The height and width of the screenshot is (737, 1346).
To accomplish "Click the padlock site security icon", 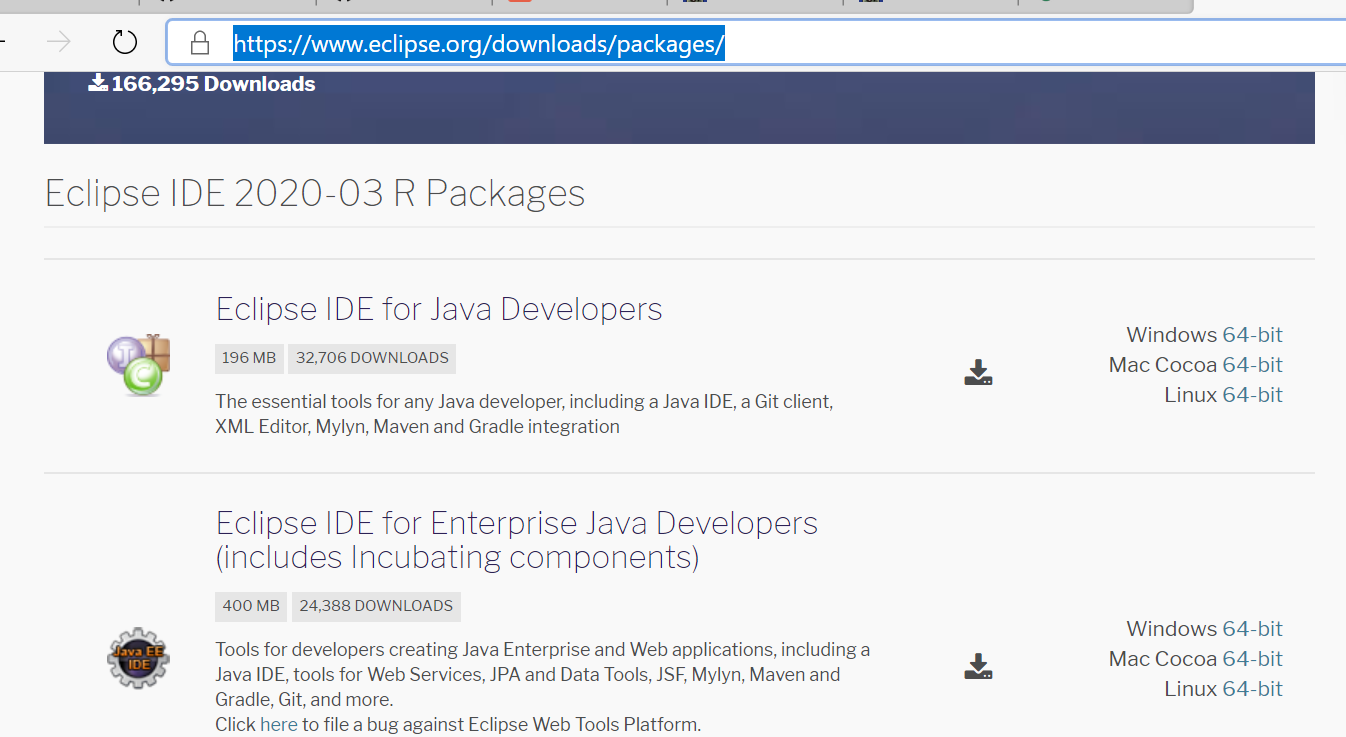I will pyautogui.click(x=200, y=42).
